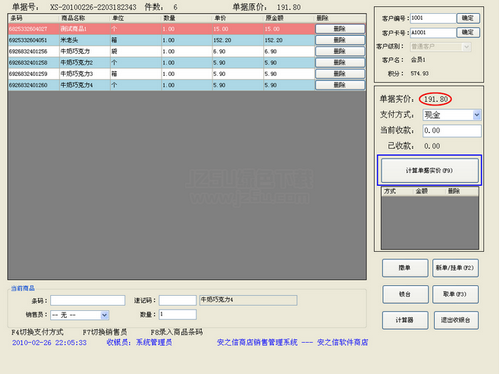
Task: Select barcode cell 6926832401259
Action: [34, 74]
